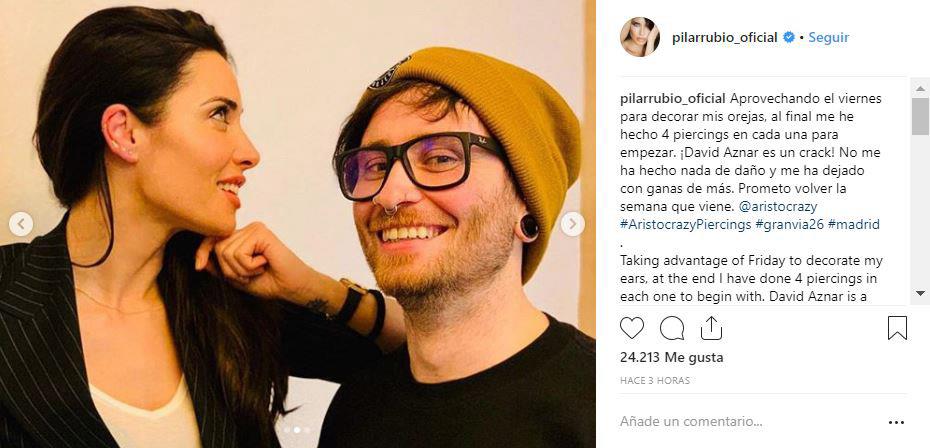Image resolution: width=930 pixels, height=448 pixels.
Task: Click the caption scrollbar down arrow
Action: 920,293
